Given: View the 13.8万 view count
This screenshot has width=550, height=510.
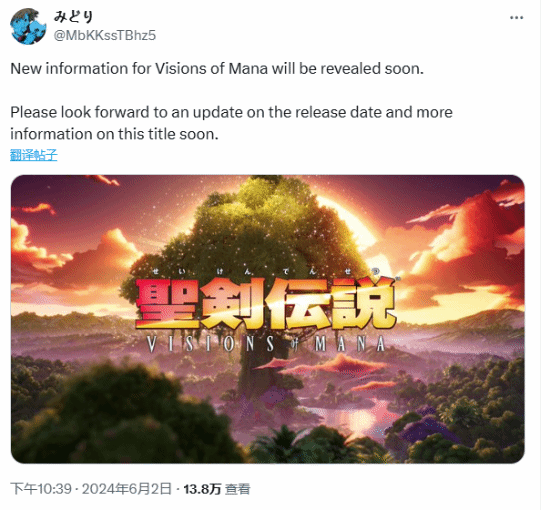Looking at the screenshot, I should click(x=202, y=489).
